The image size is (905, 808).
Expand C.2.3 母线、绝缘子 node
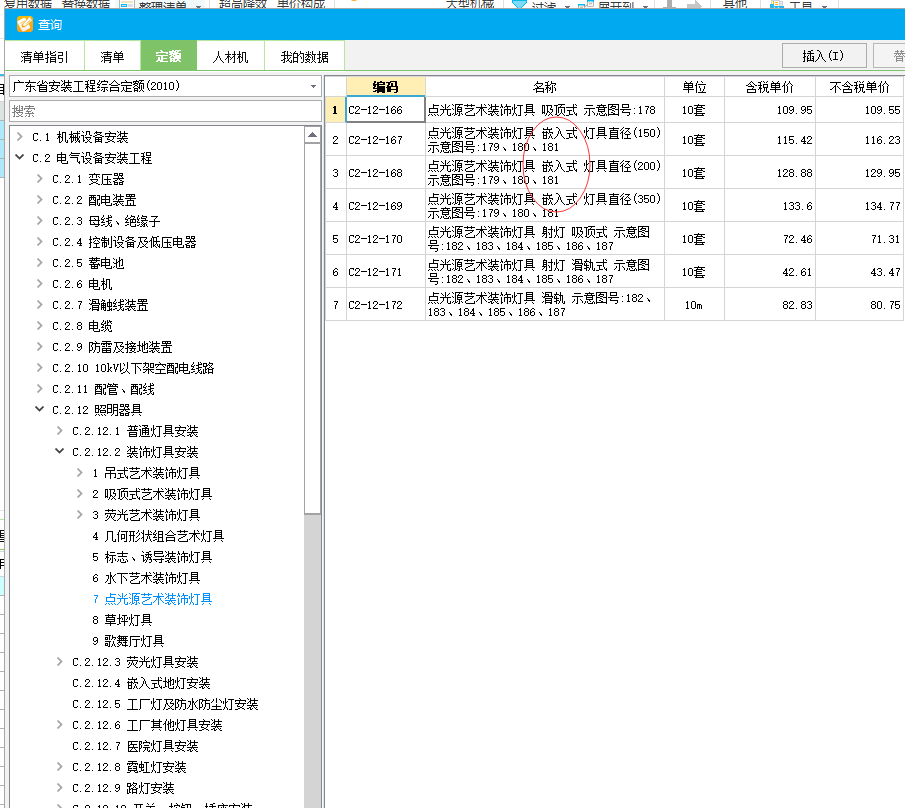pyautogui.click(x=40, y=220)
